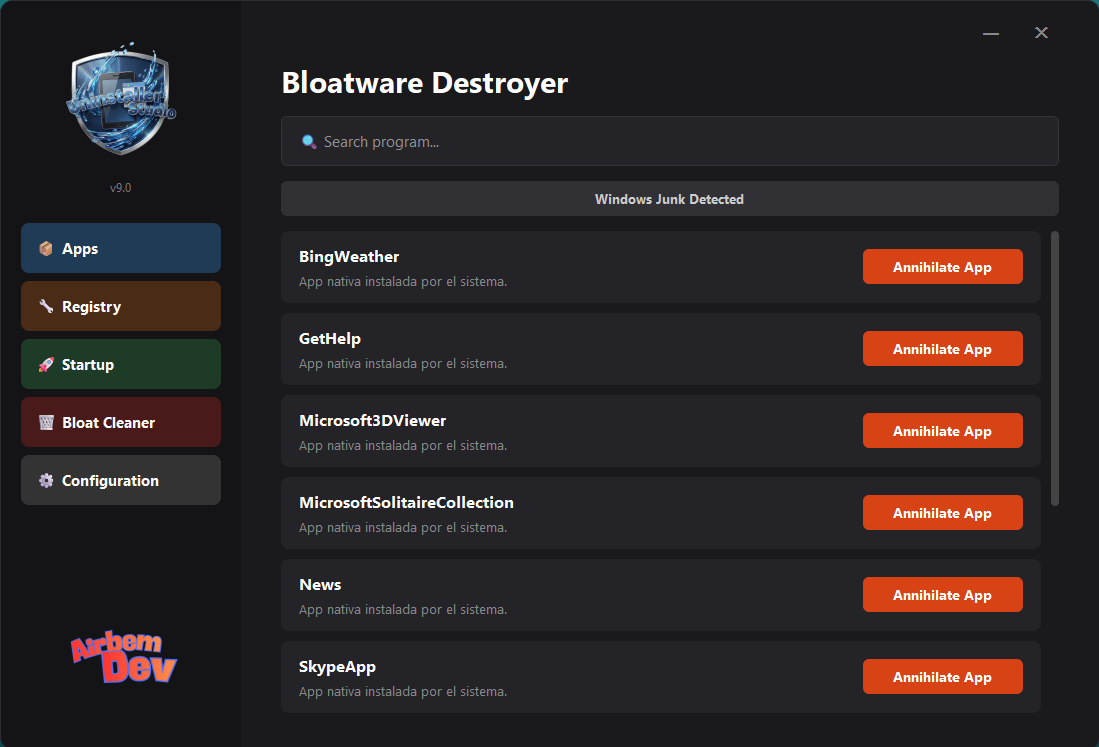This screenshot has width=1099, height=747.
Task: Open the Registry section
Action: (x=121, y=306)
